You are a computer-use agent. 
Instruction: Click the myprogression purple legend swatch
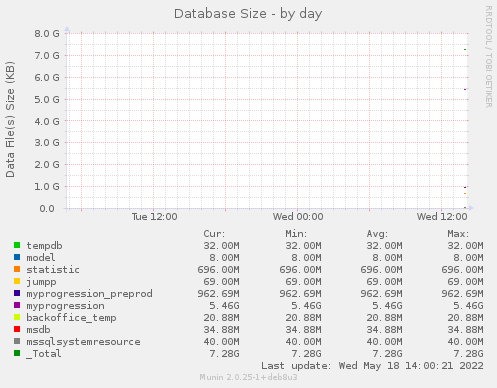[x=17, y=305]
